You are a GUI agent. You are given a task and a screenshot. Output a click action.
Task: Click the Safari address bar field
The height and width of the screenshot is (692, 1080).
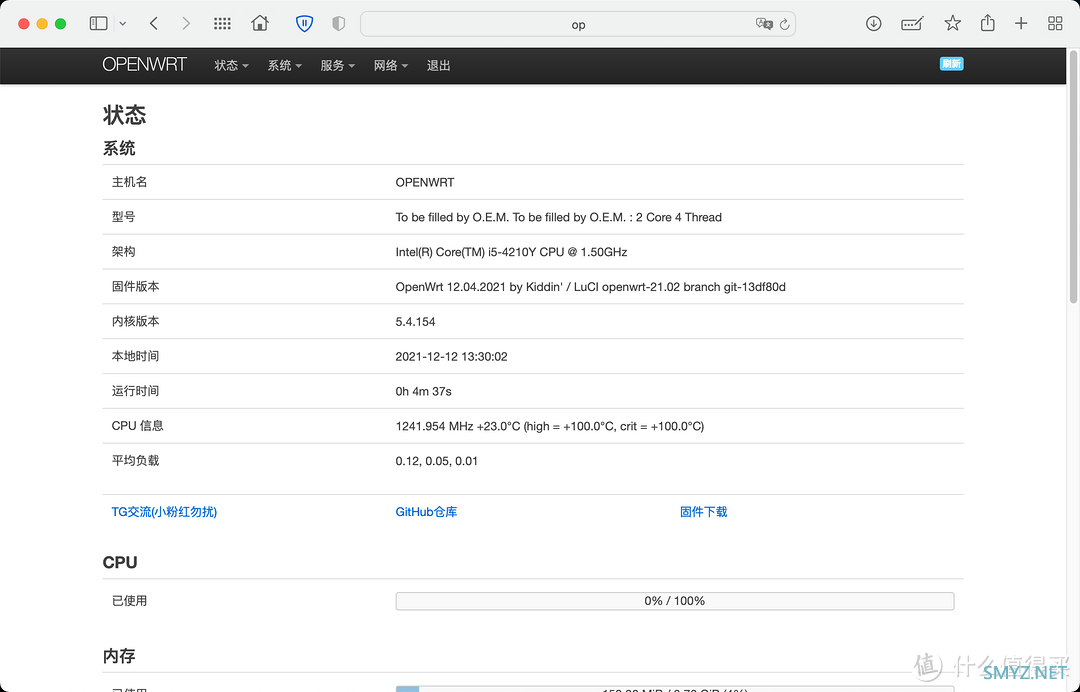tap(577, 24)
